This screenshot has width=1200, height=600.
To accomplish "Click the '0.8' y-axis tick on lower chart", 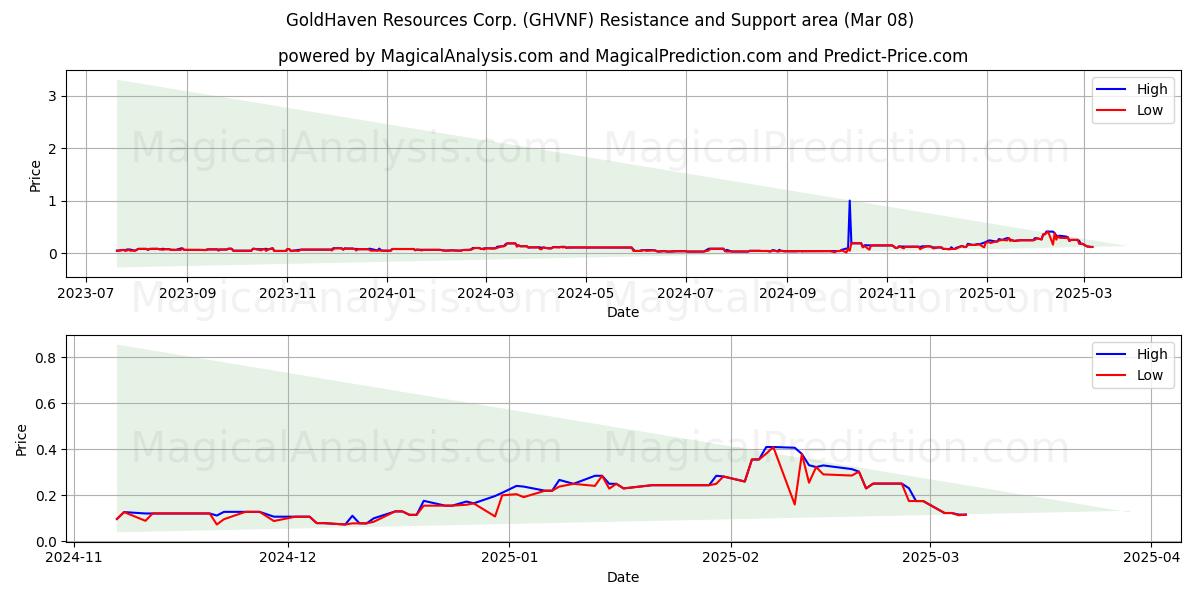I will (45, 357).
